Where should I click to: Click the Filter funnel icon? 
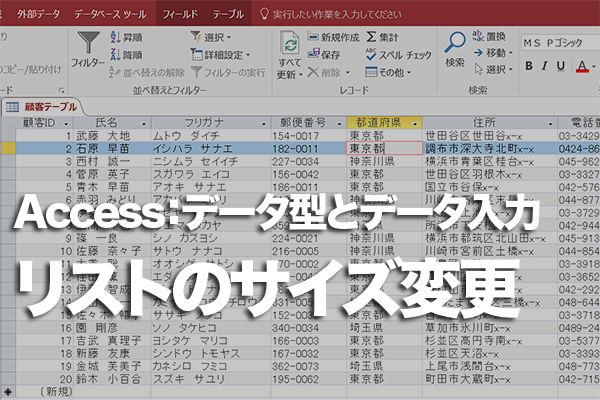coord(88,42)
